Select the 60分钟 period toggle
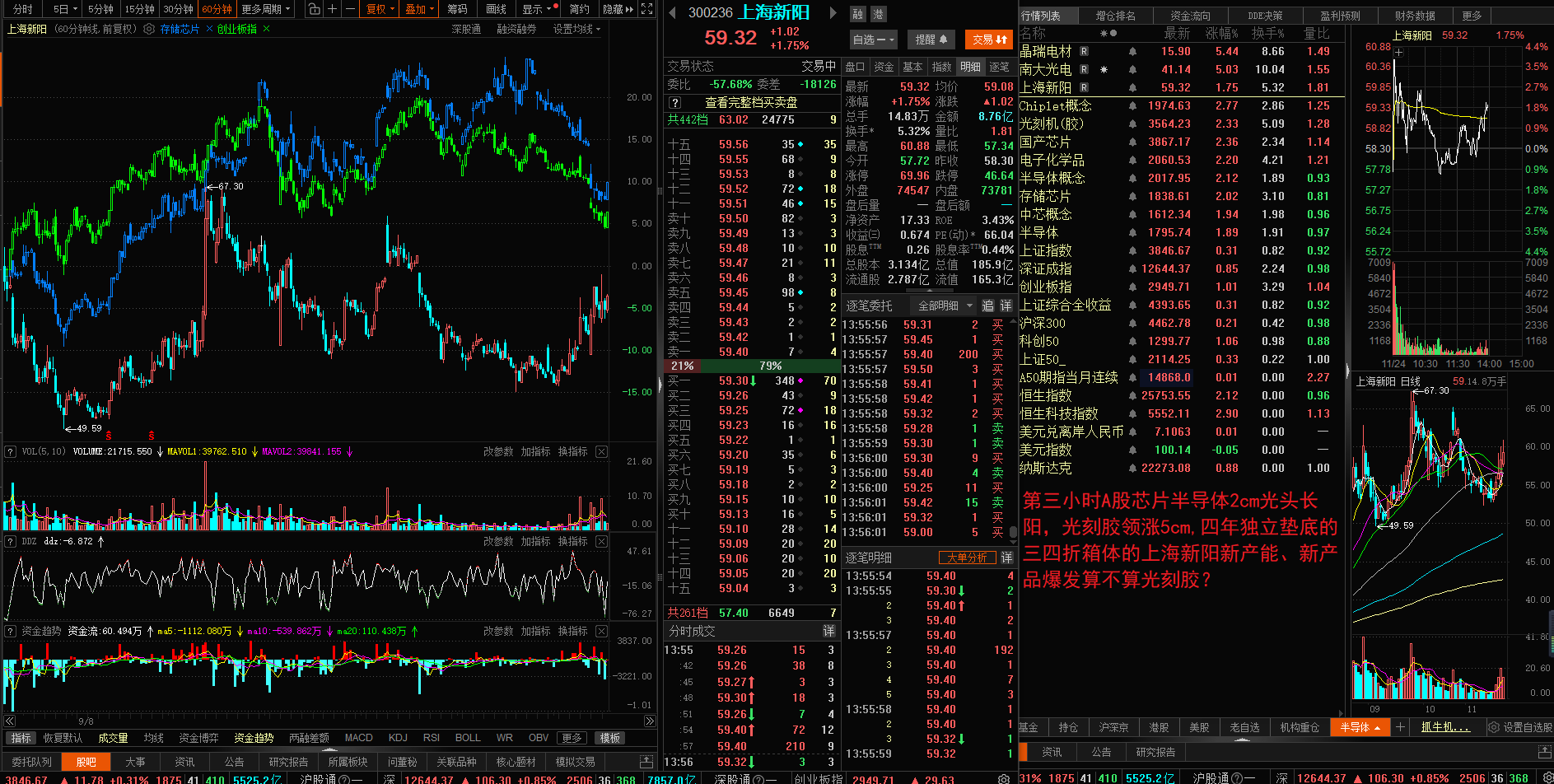1554x784 pixels. point(217,9)
